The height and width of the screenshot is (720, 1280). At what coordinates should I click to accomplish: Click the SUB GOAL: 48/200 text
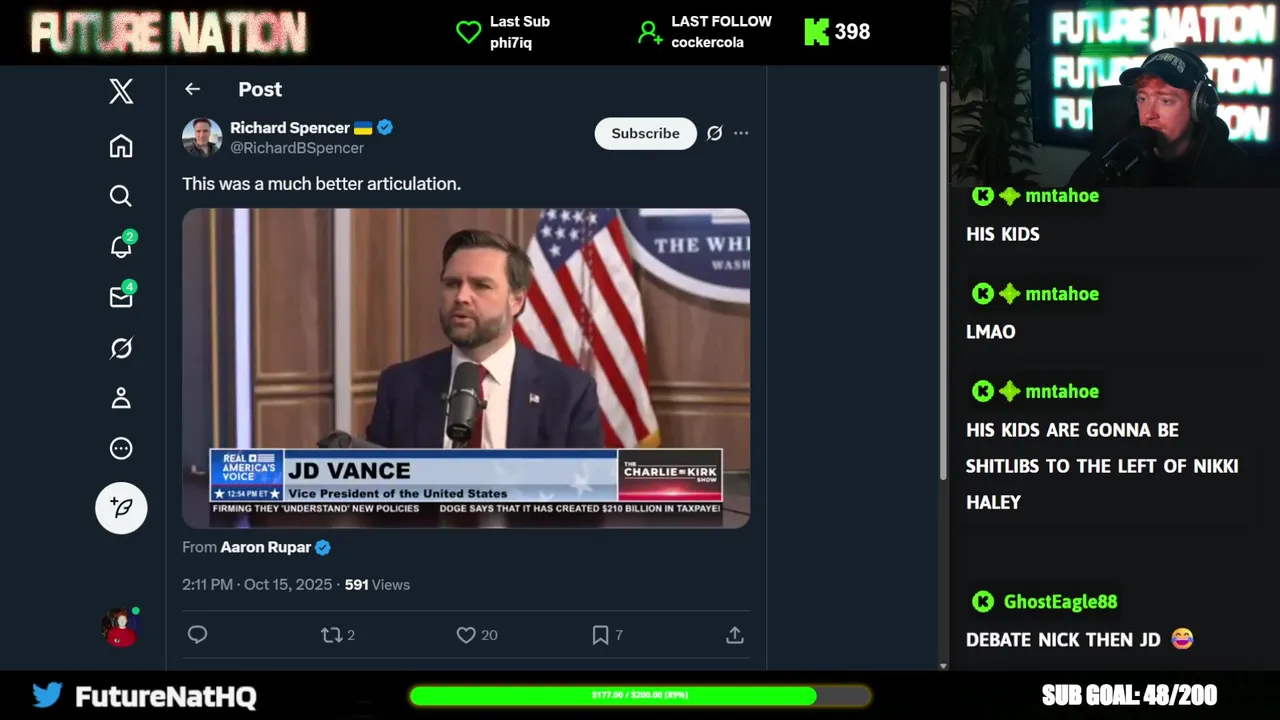click(1129, 695)
